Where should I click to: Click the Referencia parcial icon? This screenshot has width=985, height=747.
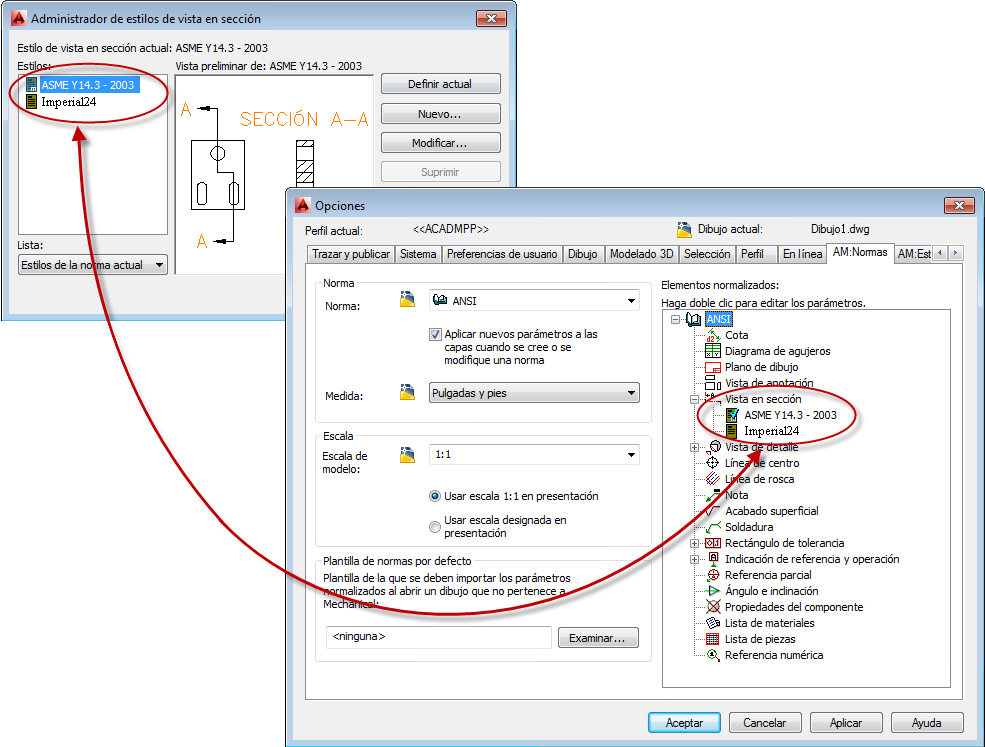pos(713,575)
